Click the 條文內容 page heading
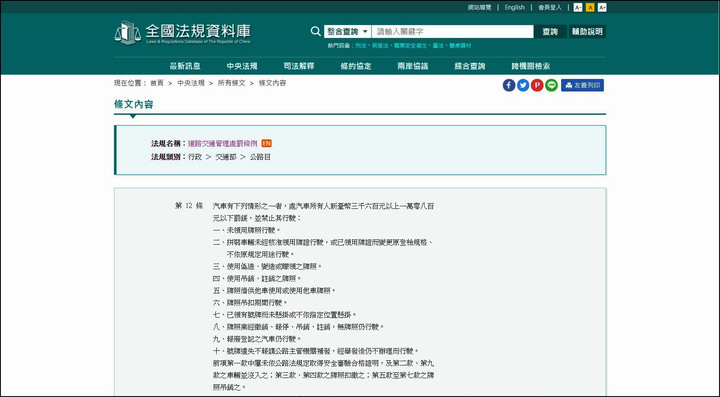 pos(134,105)
